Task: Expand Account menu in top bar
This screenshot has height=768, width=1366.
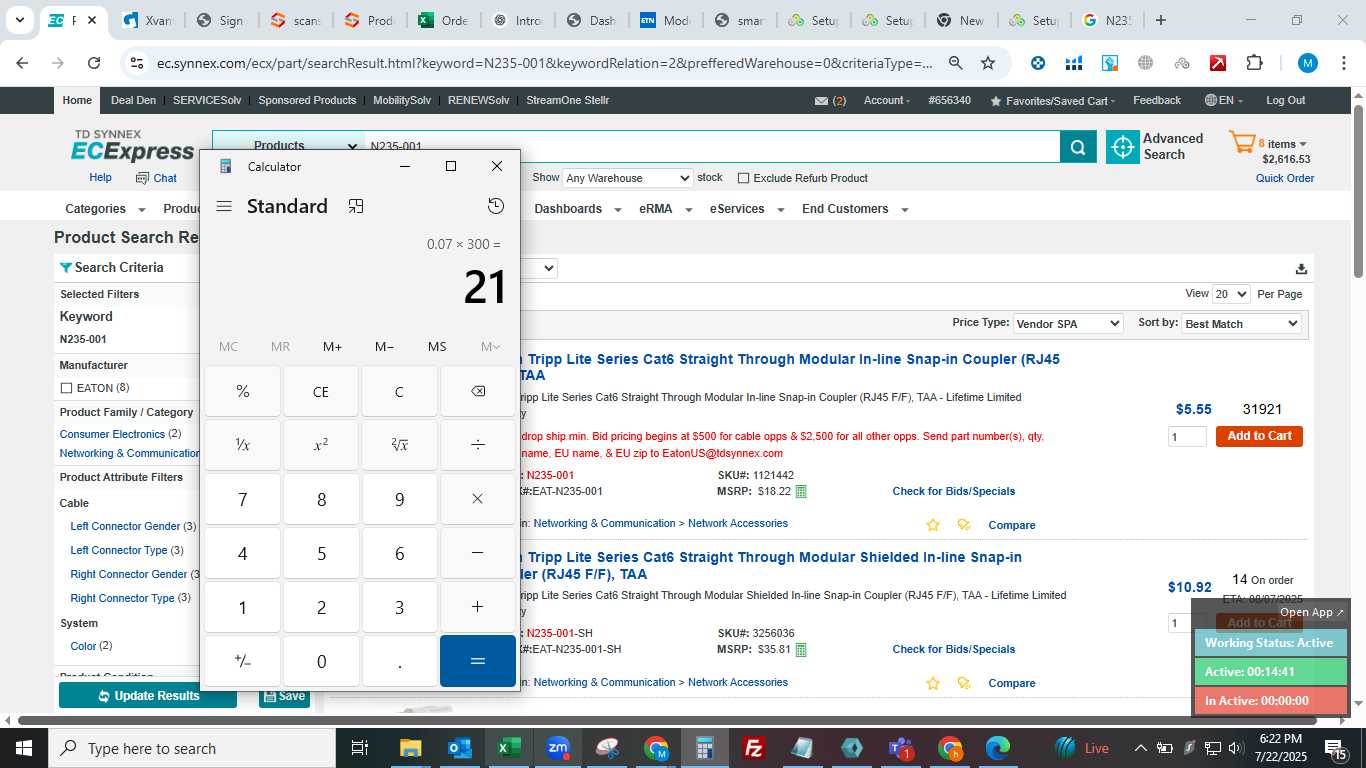Action: (887, 100)
